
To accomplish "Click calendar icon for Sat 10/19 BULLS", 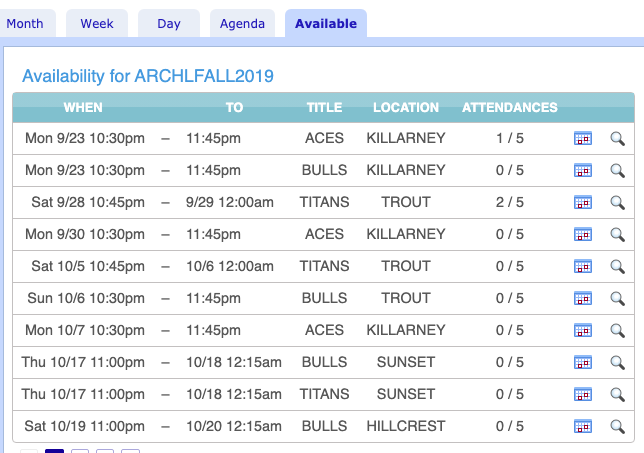I will (x=583, y=427).
